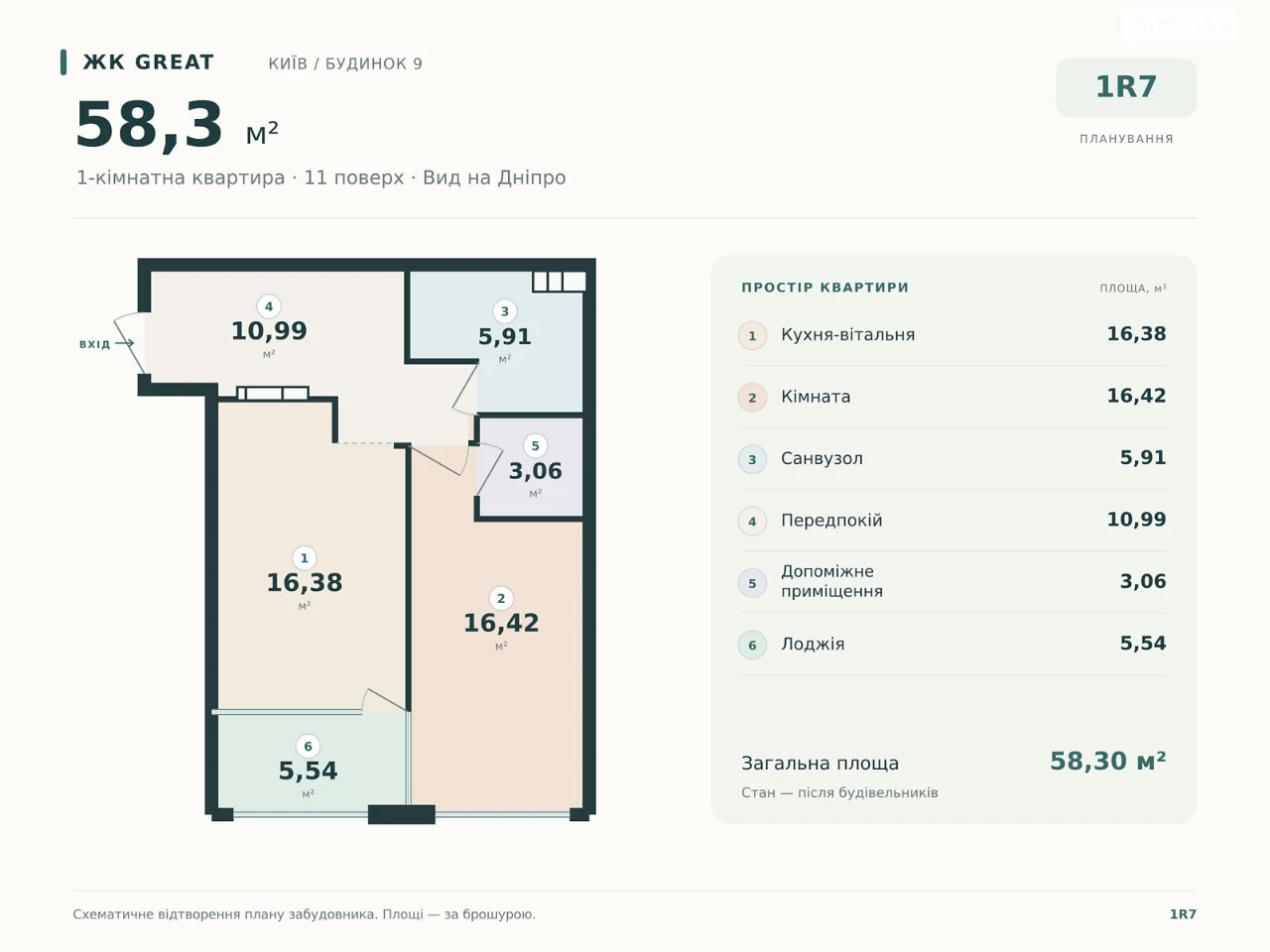The height and width of the screenshot is (952, 1270).
Task: Click the Кімната row label
Action: (x=816, y=397)
